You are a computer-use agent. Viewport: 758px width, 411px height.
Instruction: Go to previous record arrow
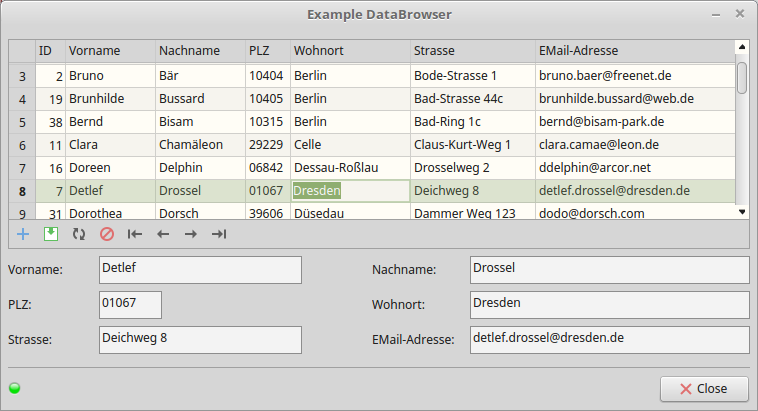tap(163, 234)
